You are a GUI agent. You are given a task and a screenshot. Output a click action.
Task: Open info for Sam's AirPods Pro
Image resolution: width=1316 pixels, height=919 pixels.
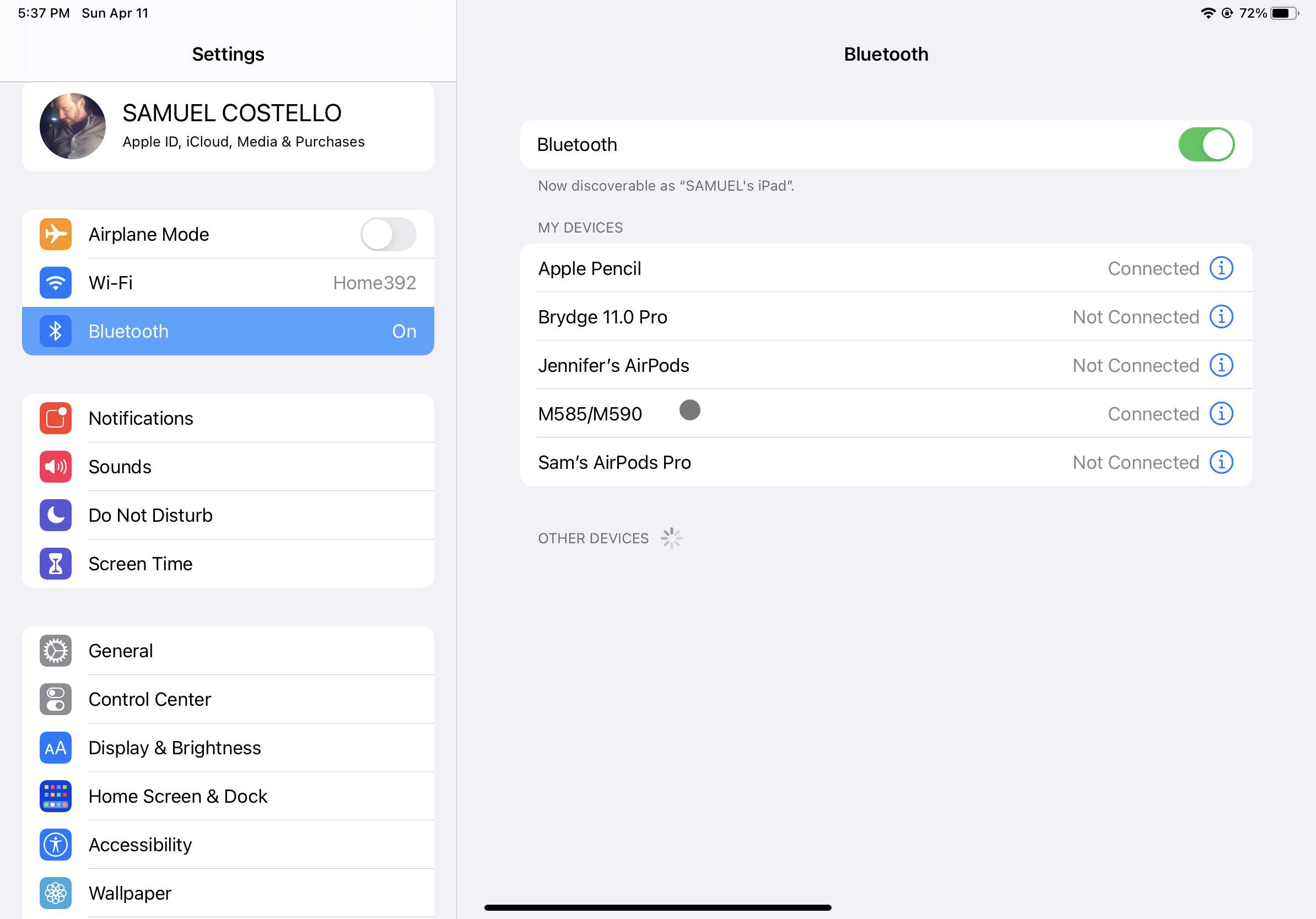(1221, 462)
